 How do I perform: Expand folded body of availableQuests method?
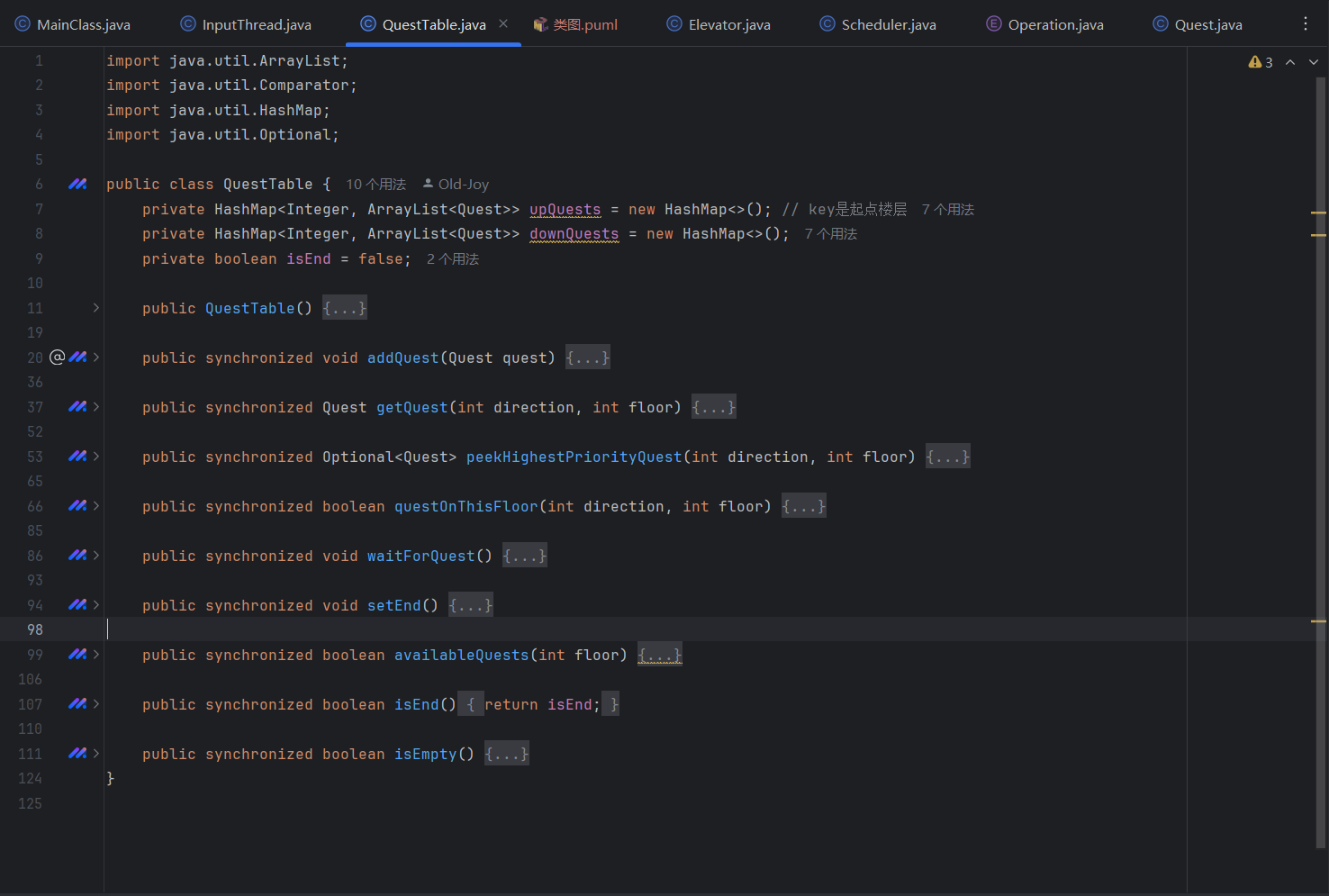click(x=659, y=655)
